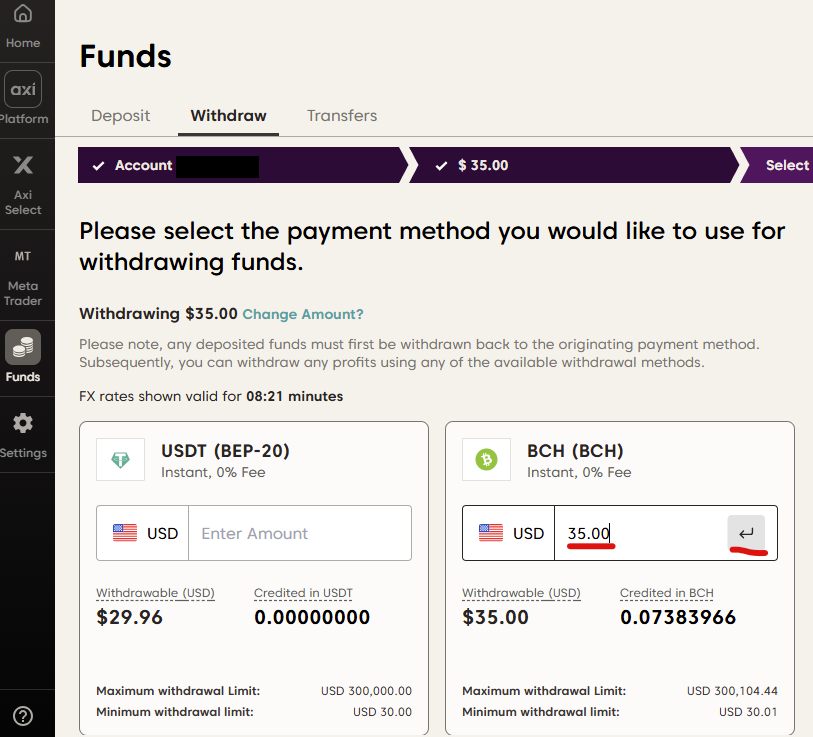Switch to the Deposit tab
The height and width of the screenshot is (737, 813).
coord(120,116)
